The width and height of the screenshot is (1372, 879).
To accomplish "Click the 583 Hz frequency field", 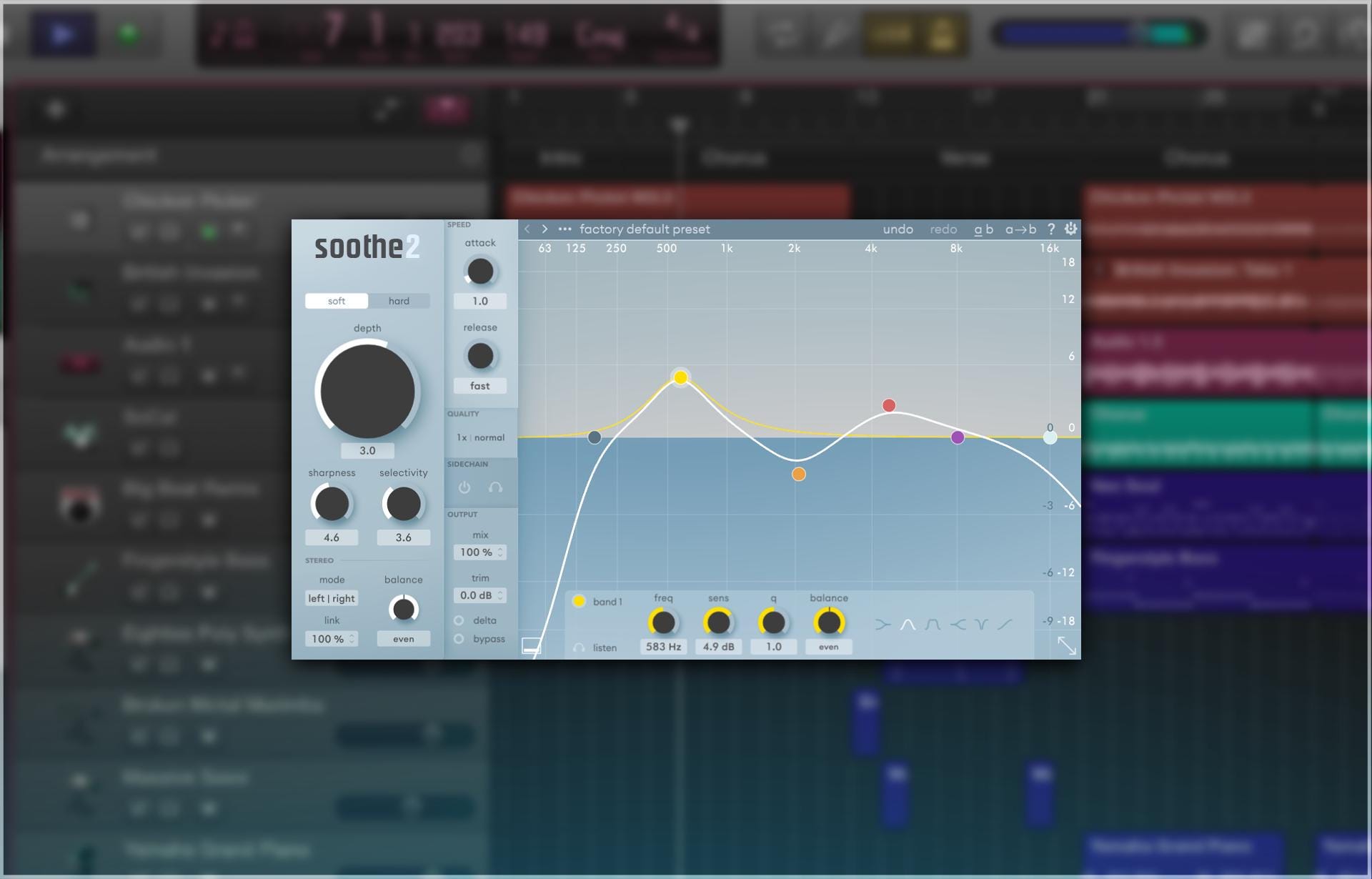I will pyautogui.click(x=663, y=647).
